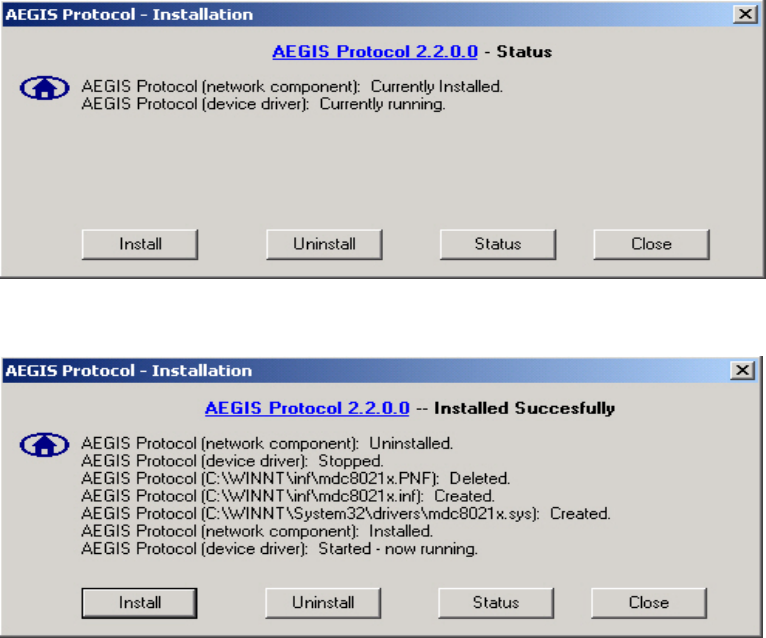The image size is (766, 638).
Task: Select the mdc8021x.PNF 'Deleted.' line
Action: (296, 479)
